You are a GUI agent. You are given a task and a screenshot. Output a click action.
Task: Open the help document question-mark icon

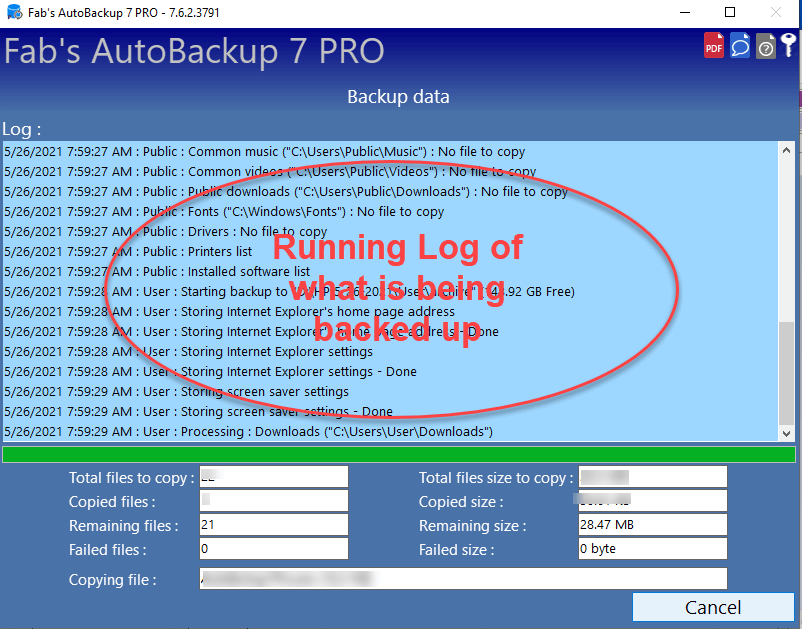click(766, 46)
